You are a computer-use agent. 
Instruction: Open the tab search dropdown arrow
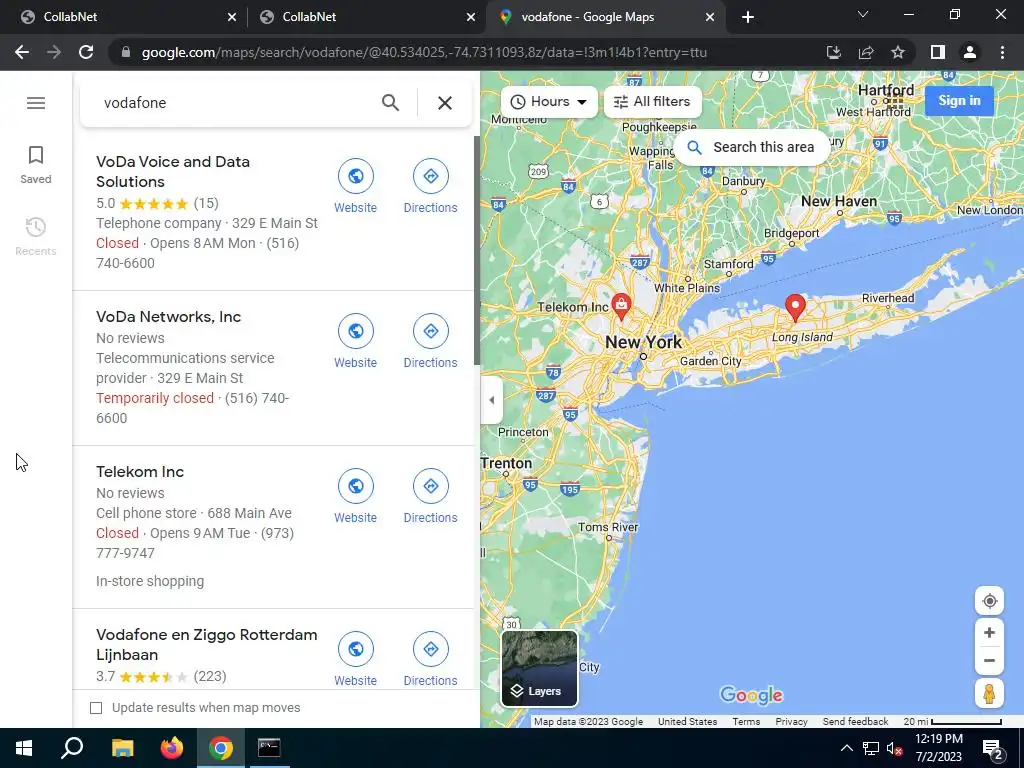click(x=863, y=14)
